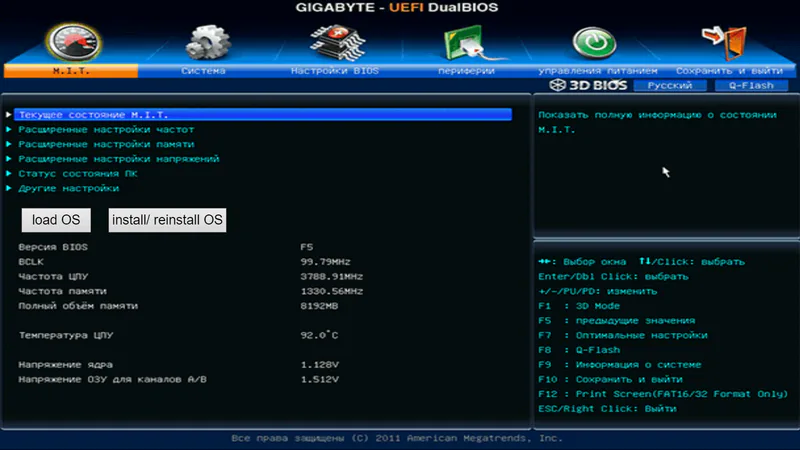Open Статус состояния ПК
This screenshot has height=450, width=800.
coord(78,174)
